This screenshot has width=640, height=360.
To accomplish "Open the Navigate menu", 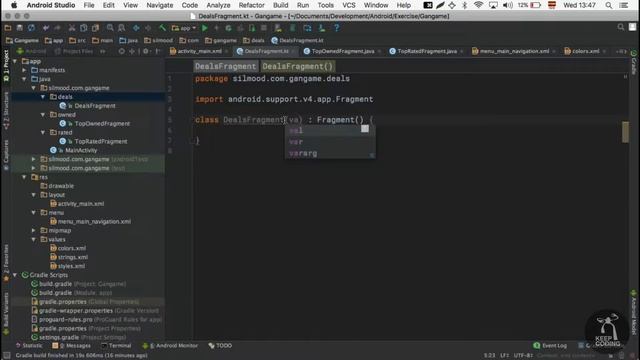I will 160,5.
